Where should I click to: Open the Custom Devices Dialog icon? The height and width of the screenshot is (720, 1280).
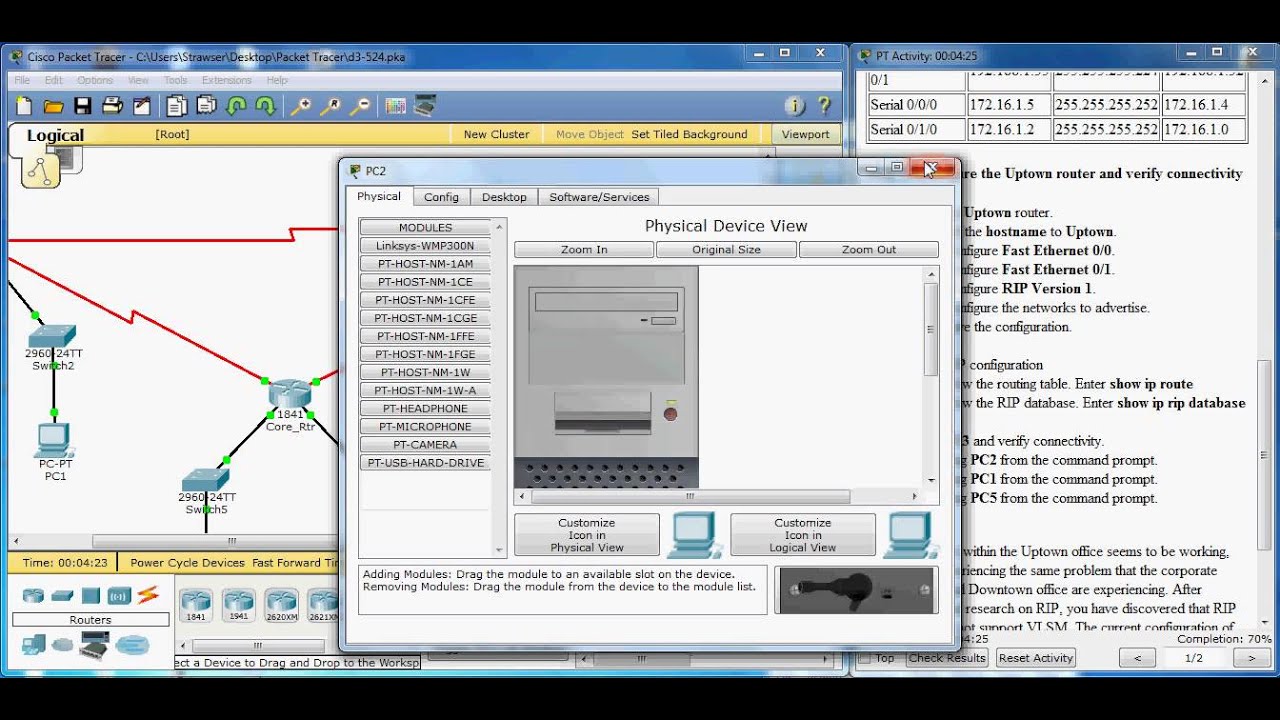coord(425,106)
